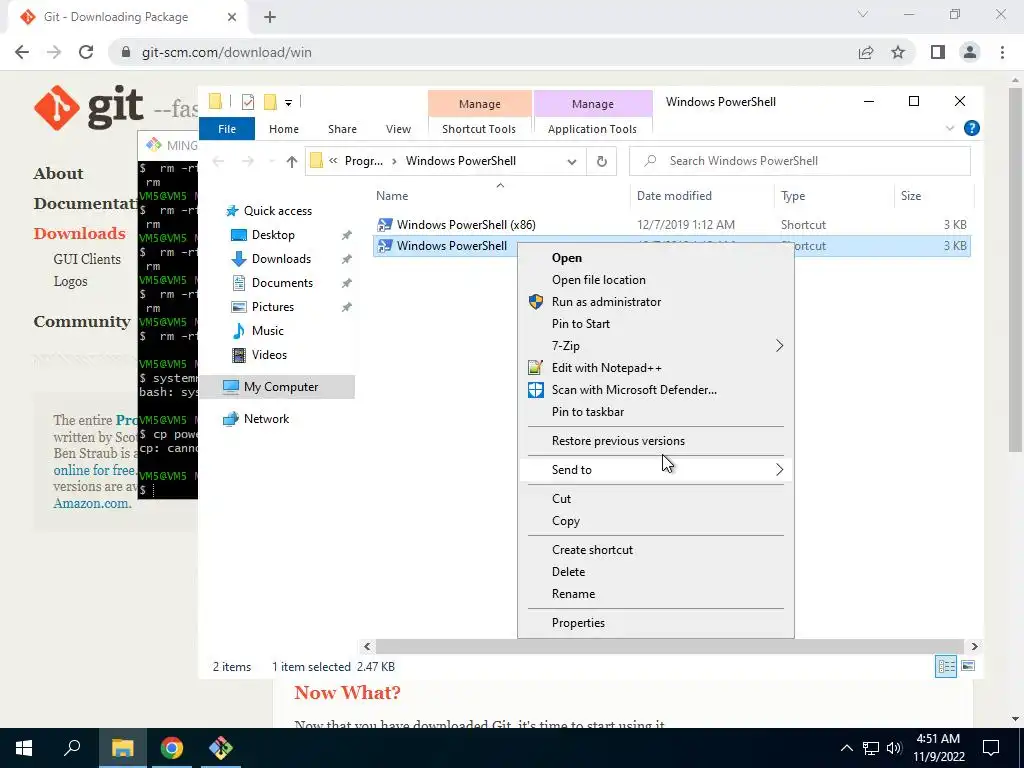The width and height of the screenshot is (1024, 768).
Task: Click Git Bash icon in taskbar
Action: point(221,748)
